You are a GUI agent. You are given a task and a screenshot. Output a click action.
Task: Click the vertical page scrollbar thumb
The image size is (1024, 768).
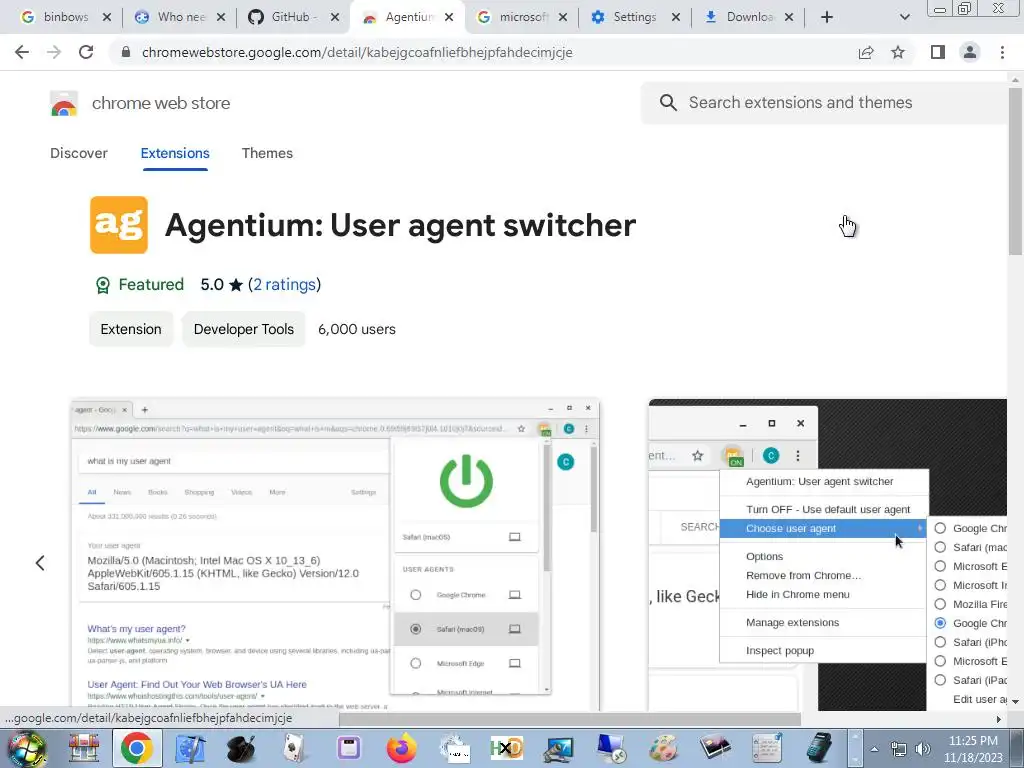point(1015,170)
